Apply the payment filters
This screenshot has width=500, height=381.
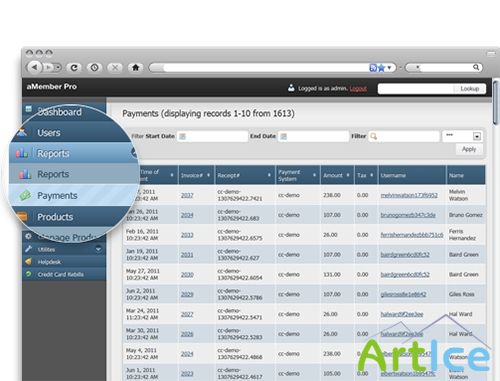pos(469,149)
